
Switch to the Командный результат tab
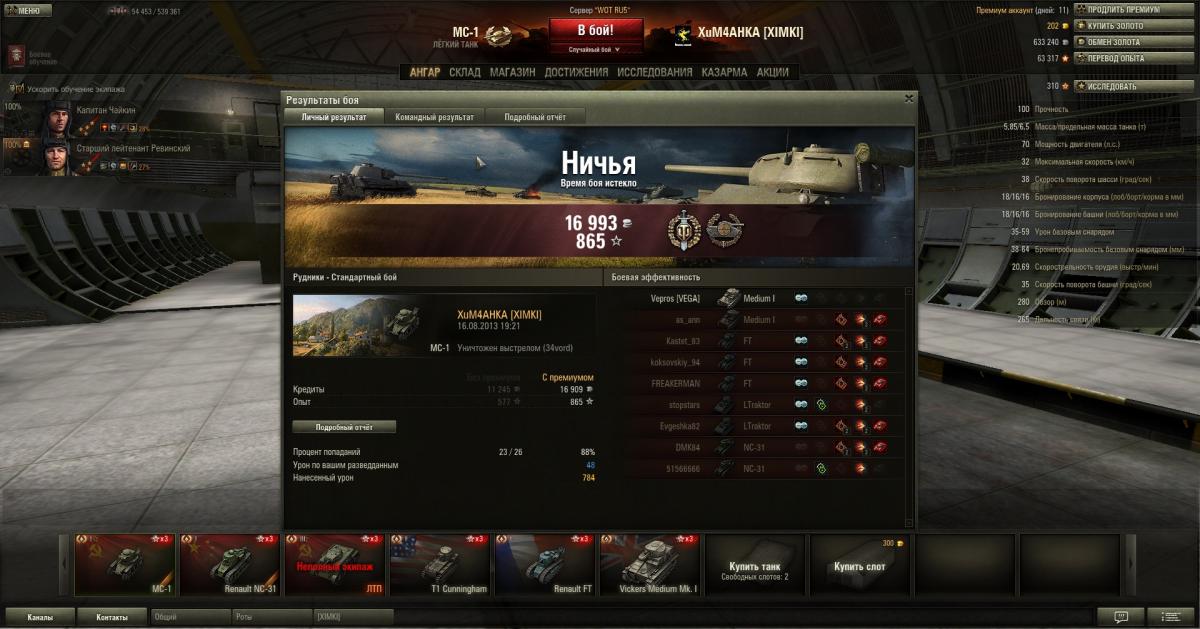[x=435, y=117]
